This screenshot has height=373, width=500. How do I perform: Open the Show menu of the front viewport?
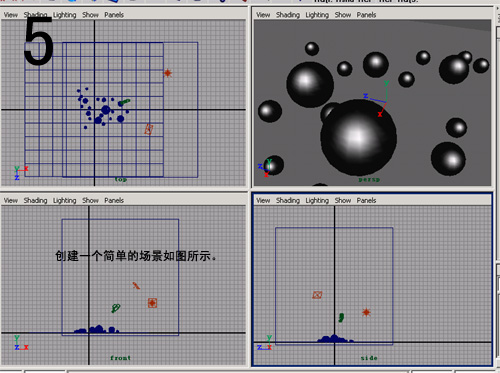pyautogui.click(x=90, y=200)
